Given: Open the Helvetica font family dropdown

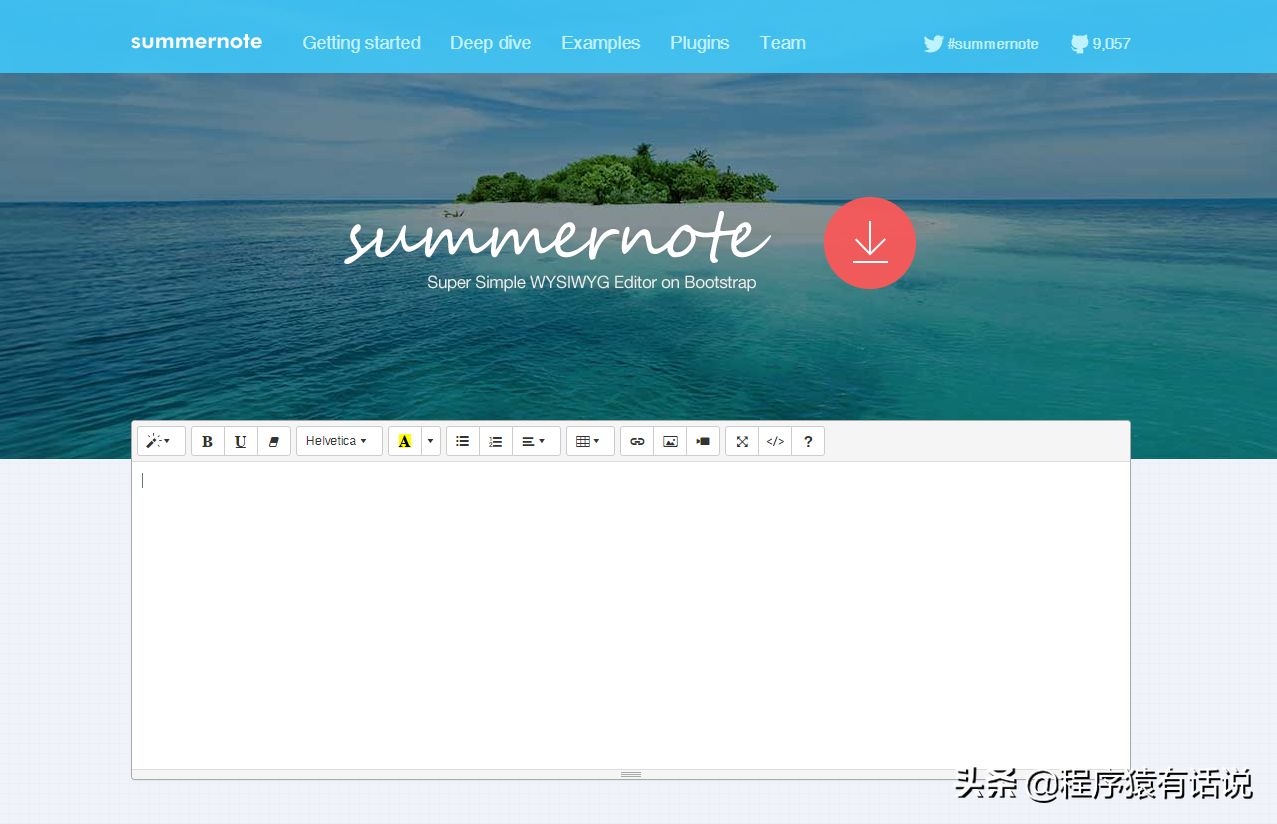Looking at the screenshot, I should (339, 441).
